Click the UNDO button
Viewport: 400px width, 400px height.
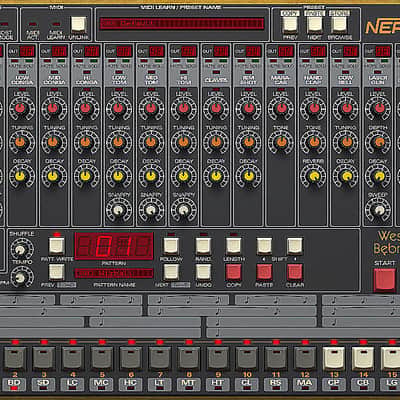(203, 272)
